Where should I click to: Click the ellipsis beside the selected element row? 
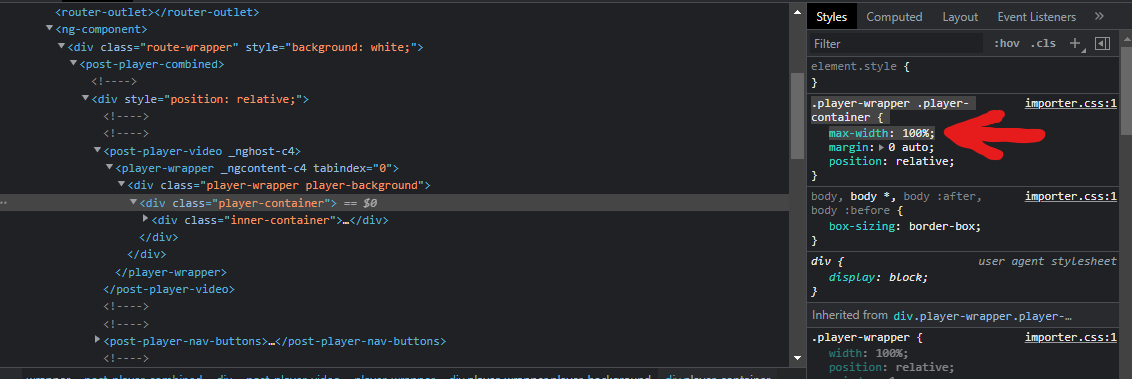click(x=4, y=203)
